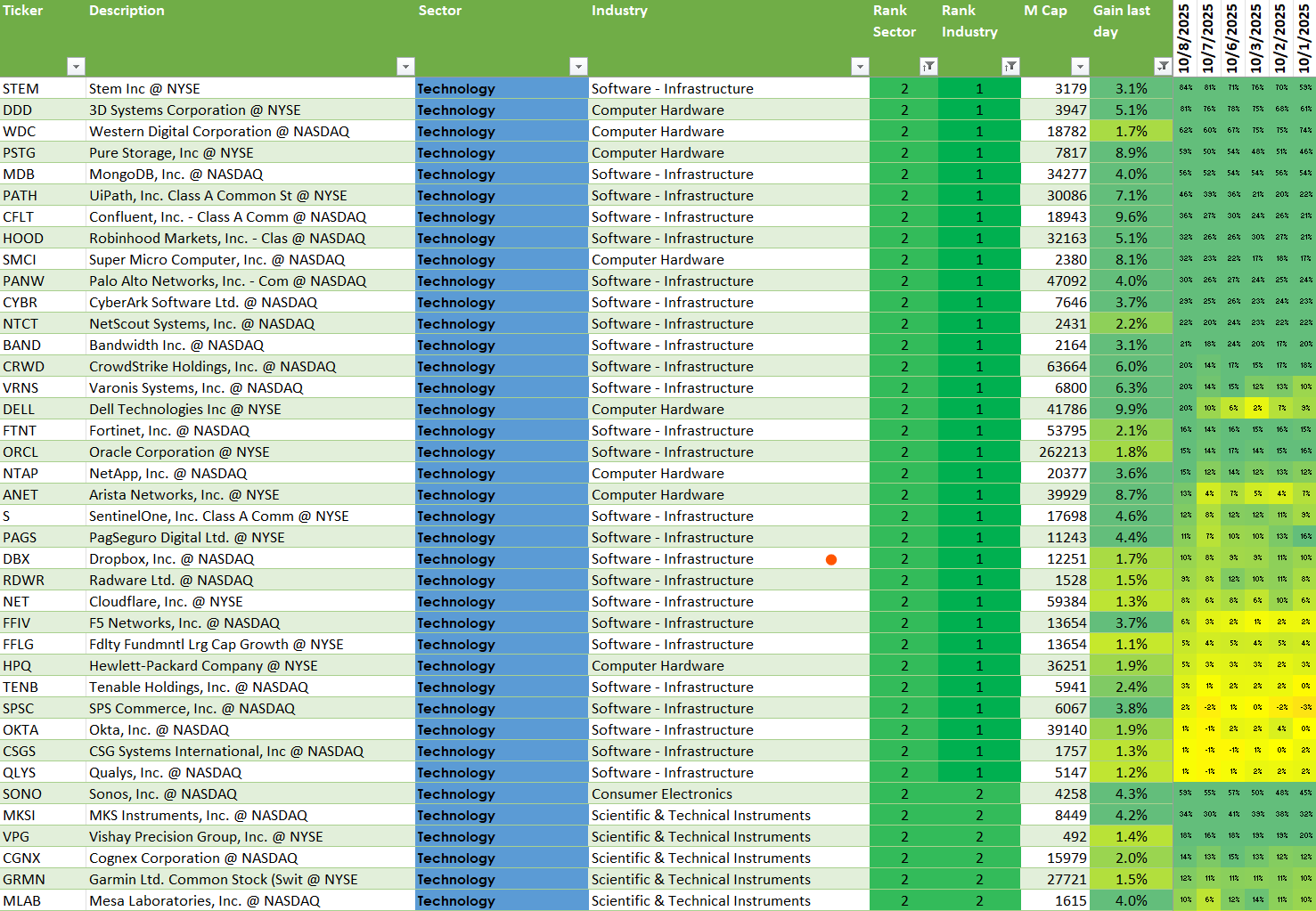
Task: Select the 10/6/2025 date column header
Action: click(x=1232, y=38)
